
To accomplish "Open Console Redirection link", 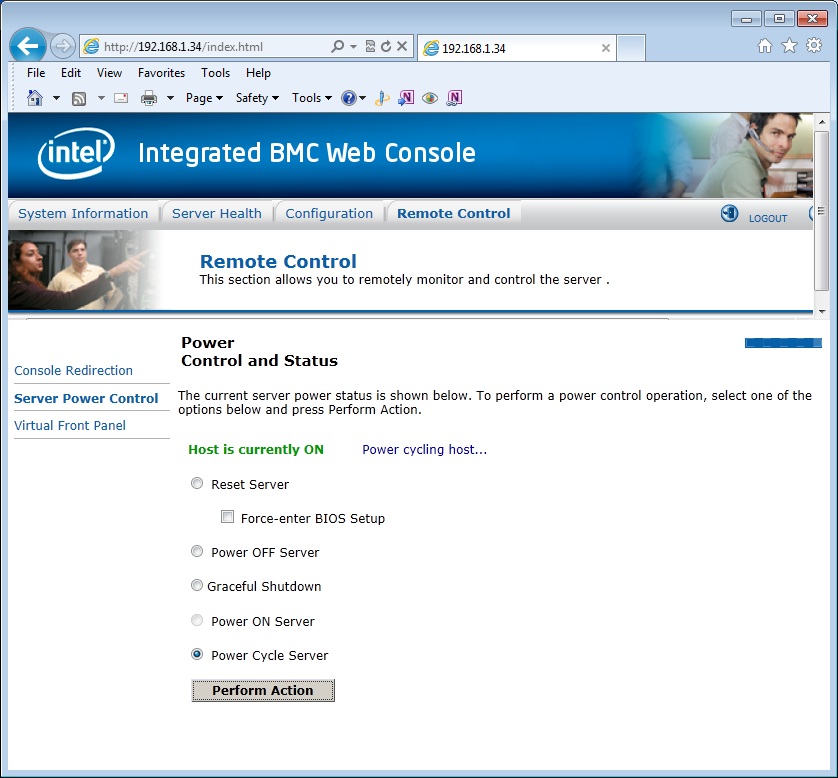I will (73, 370).
